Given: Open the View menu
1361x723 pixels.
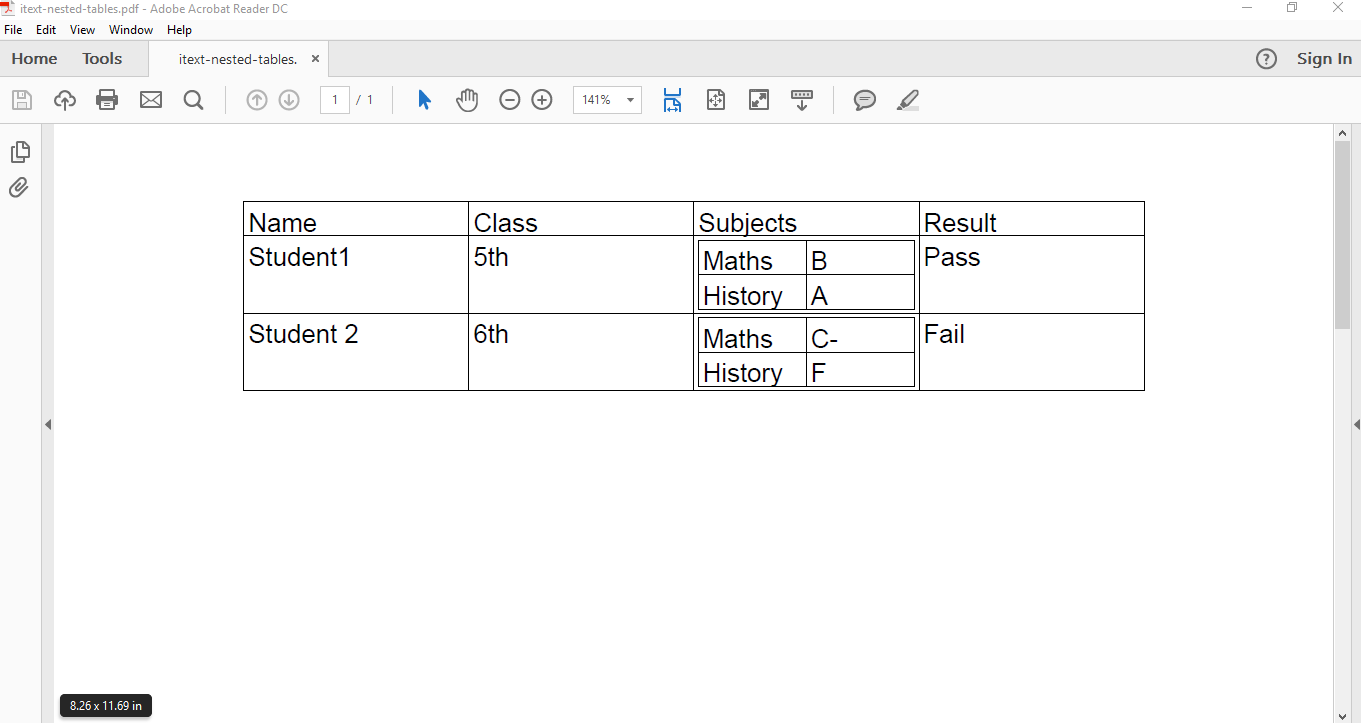Looking at the screenshot, I should coord(83,30).
